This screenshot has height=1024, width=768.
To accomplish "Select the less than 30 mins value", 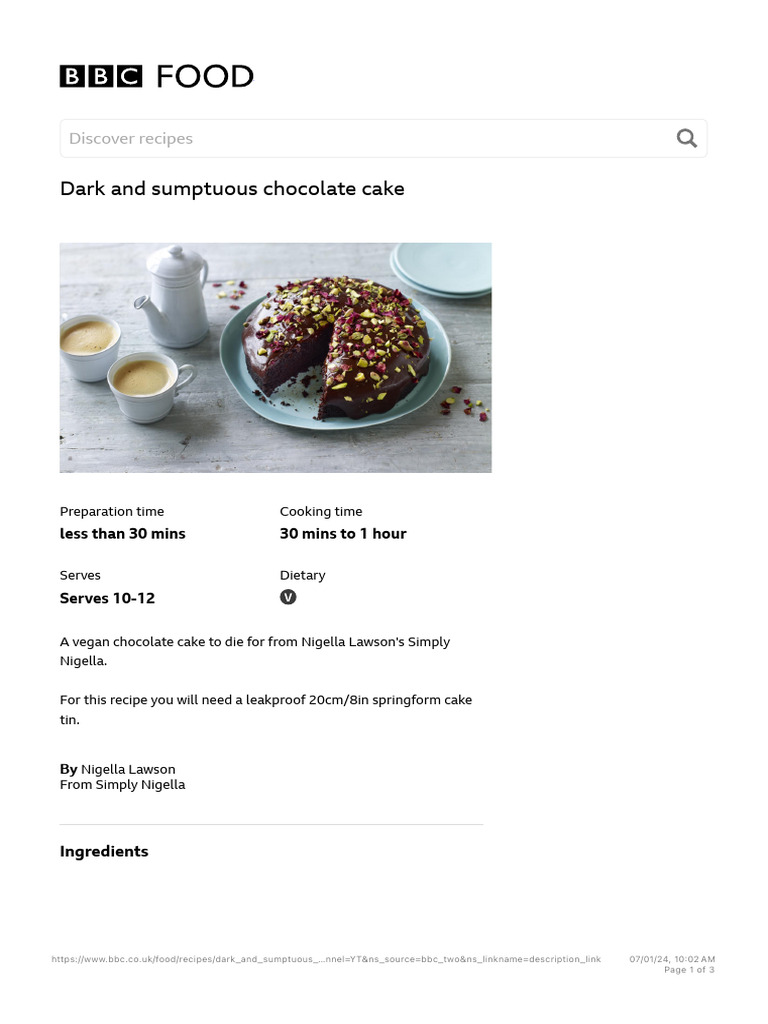I will (x=122, y=534).
